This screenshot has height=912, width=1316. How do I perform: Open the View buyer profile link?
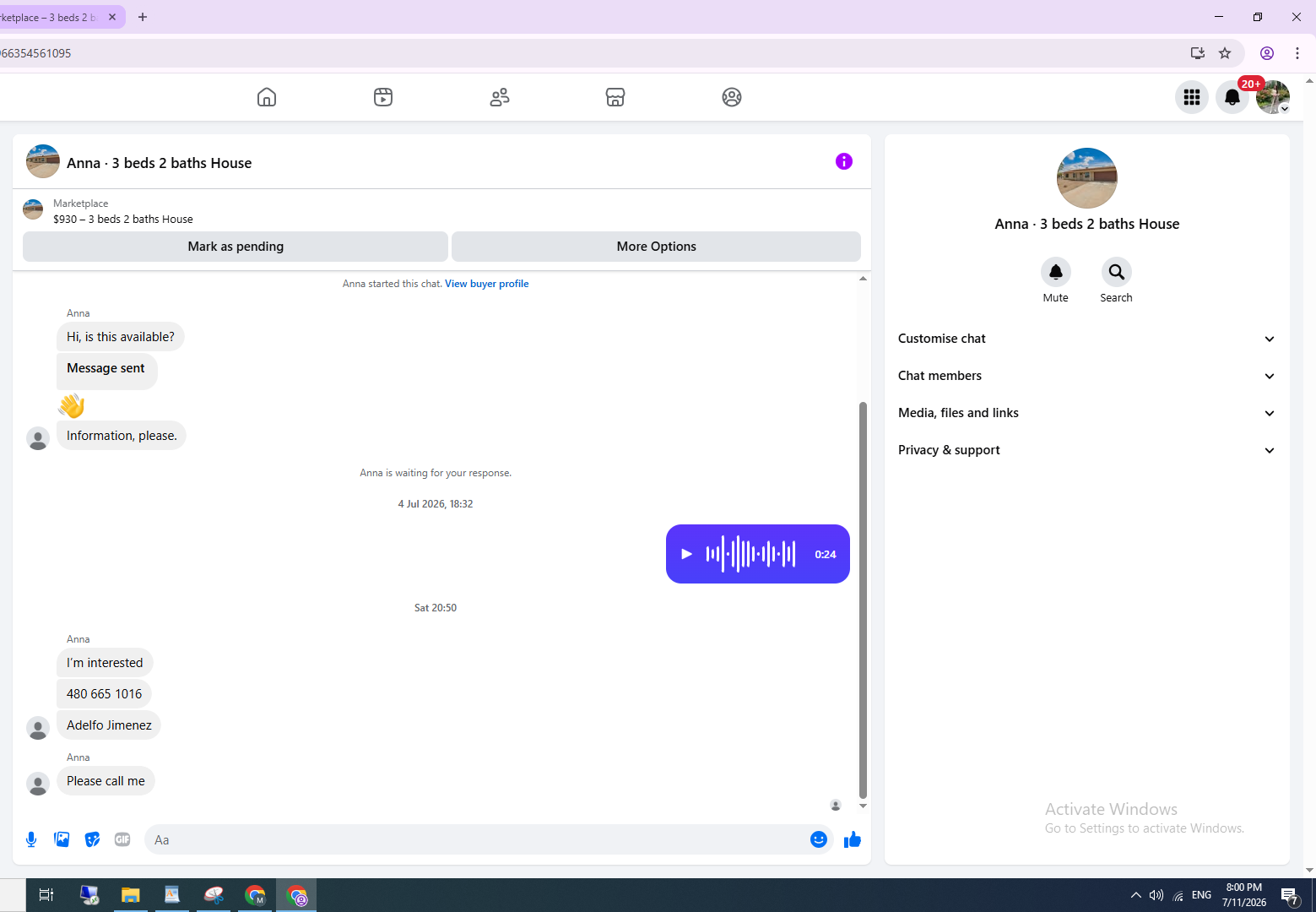[x=487, y=284]
